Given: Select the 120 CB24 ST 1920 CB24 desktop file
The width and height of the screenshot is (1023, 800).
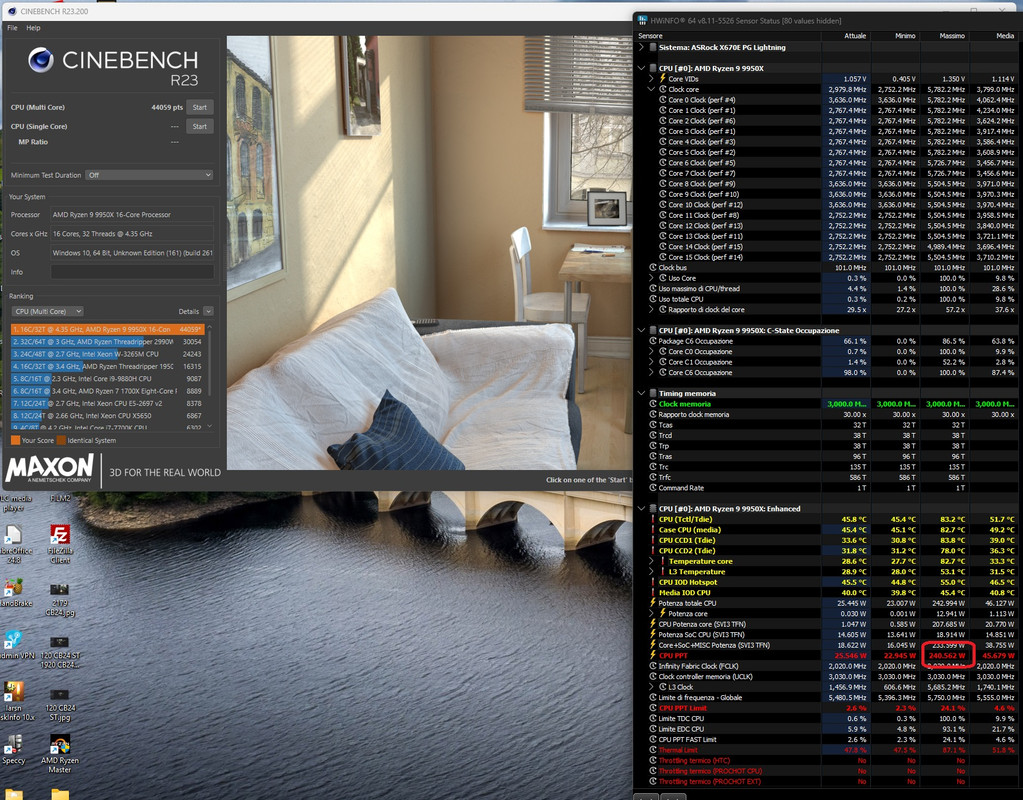Looking at the screenshot, I should click(59, 651).
